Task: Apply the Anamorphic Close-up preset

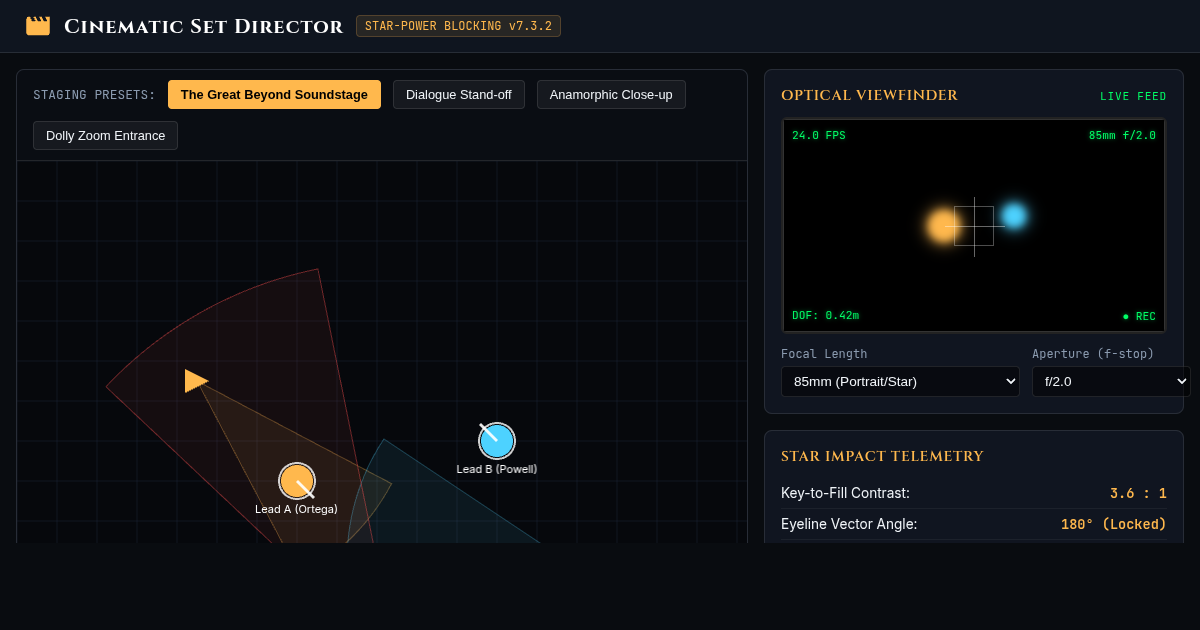Action: pos(611,95)
